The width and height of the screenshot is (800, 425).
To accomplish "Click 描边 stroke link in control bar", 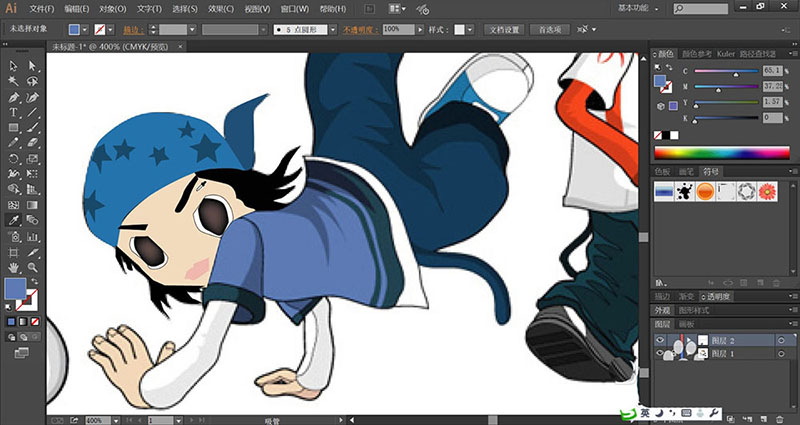I will click(134, 30).
